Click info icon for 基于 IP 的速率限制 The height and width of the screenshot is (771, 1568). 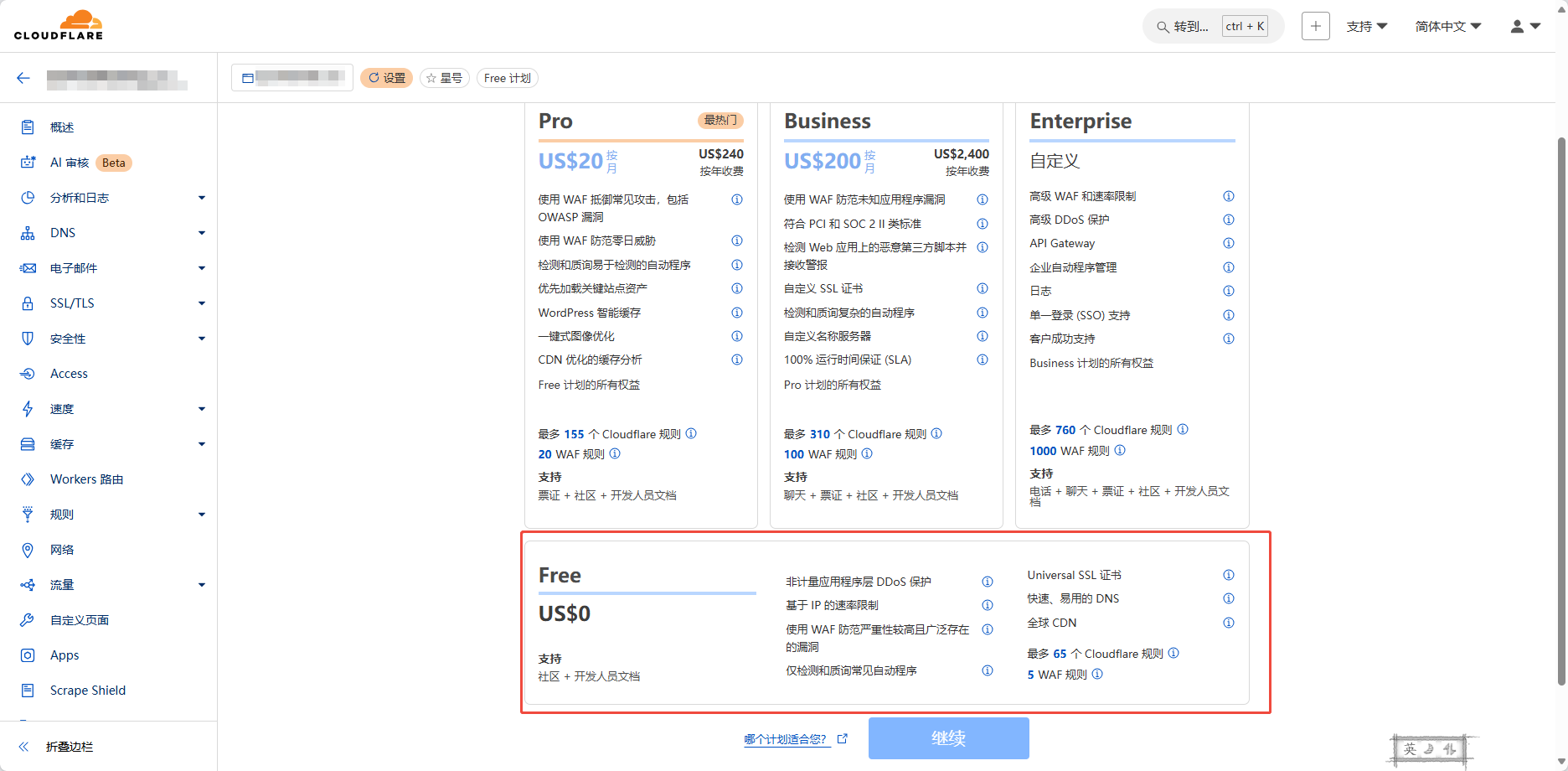click(x=988, y=605)
